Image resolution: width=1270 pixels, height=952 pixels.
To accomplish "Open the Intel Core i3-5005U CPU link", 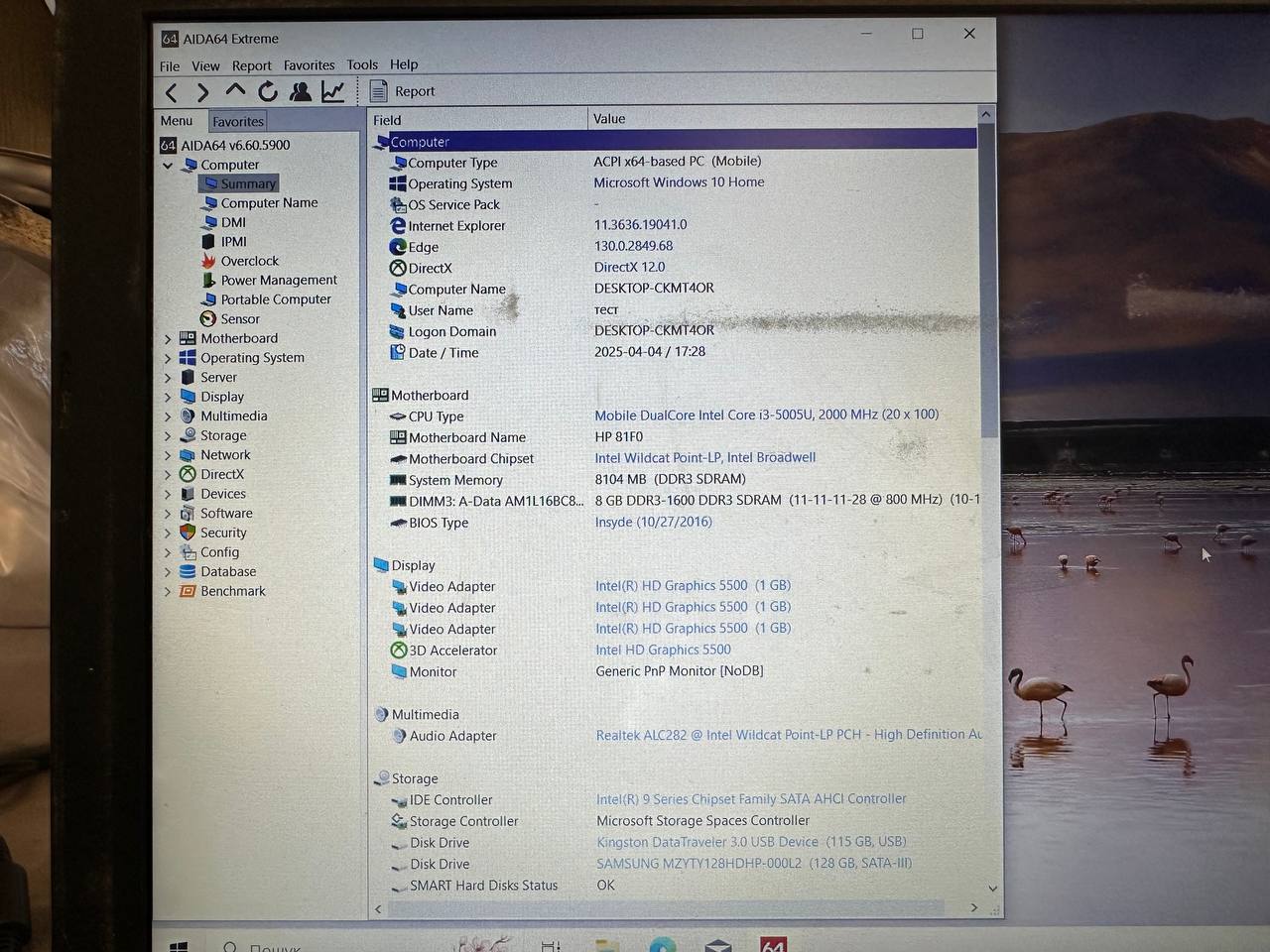I will (x=766, y=415).
